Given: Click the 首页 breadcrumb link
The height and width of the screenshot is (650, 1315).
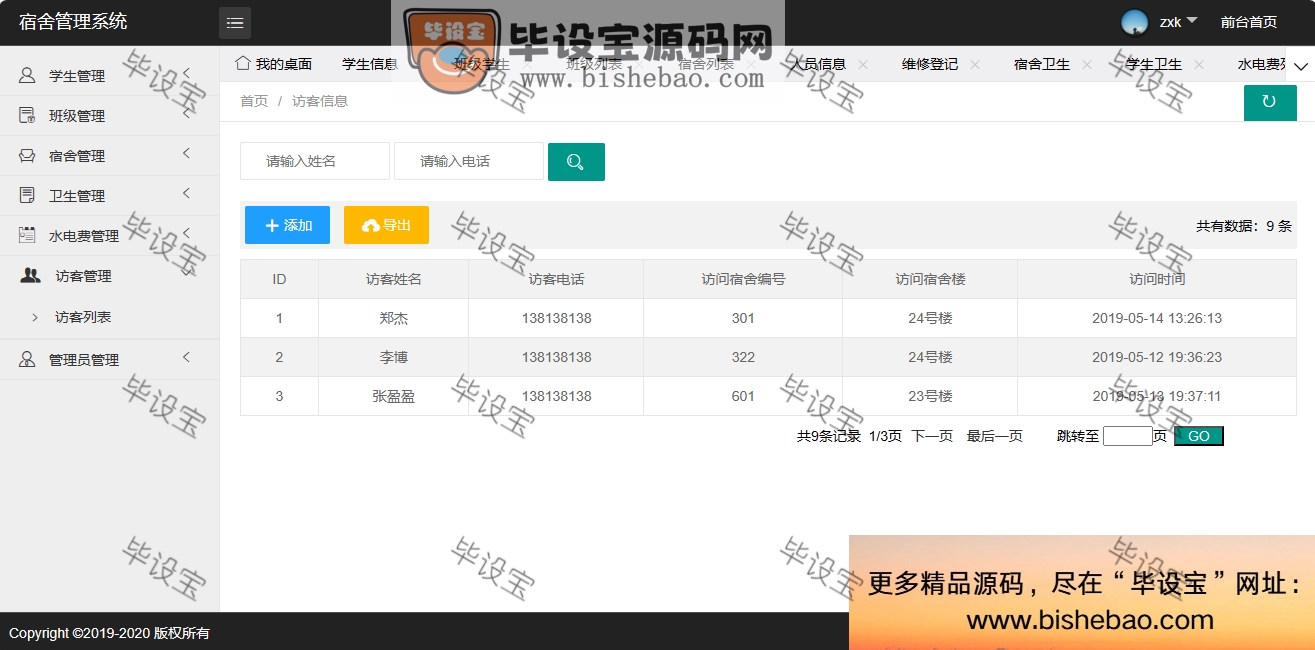Looking at the screenshot, I should (x=254, y=101).
